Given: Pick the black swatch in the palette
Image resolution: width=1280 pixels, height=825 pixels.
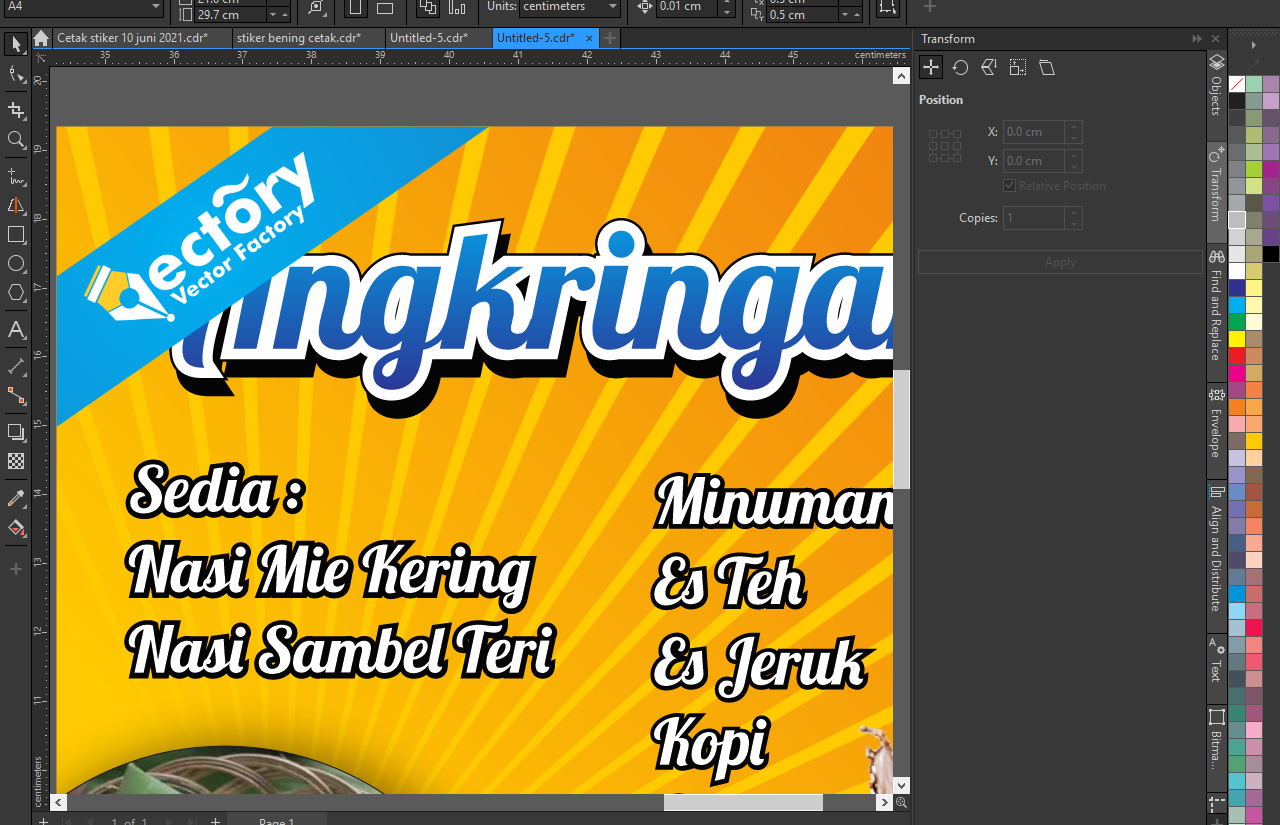Looking at the screenshot, I should click(x=1237, y=101).
